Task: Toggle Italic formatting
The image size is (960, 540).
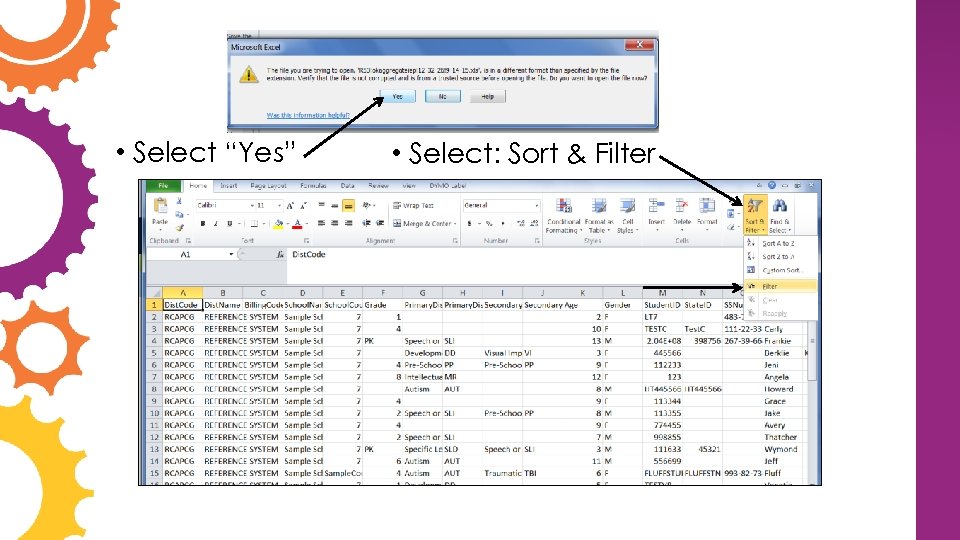Action: pos(216,224)
